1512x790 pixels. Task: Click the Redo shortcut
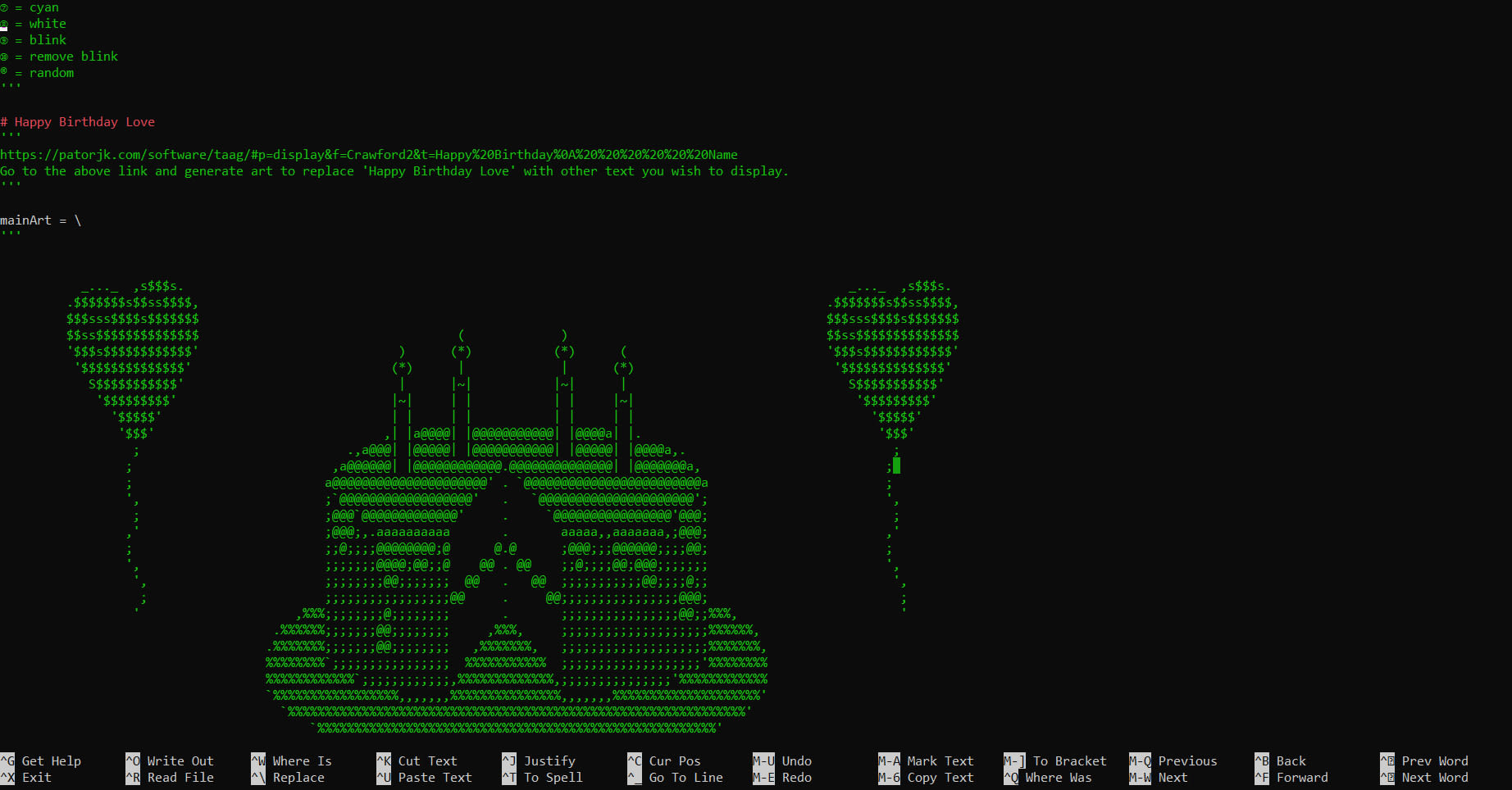coord(793,778)
